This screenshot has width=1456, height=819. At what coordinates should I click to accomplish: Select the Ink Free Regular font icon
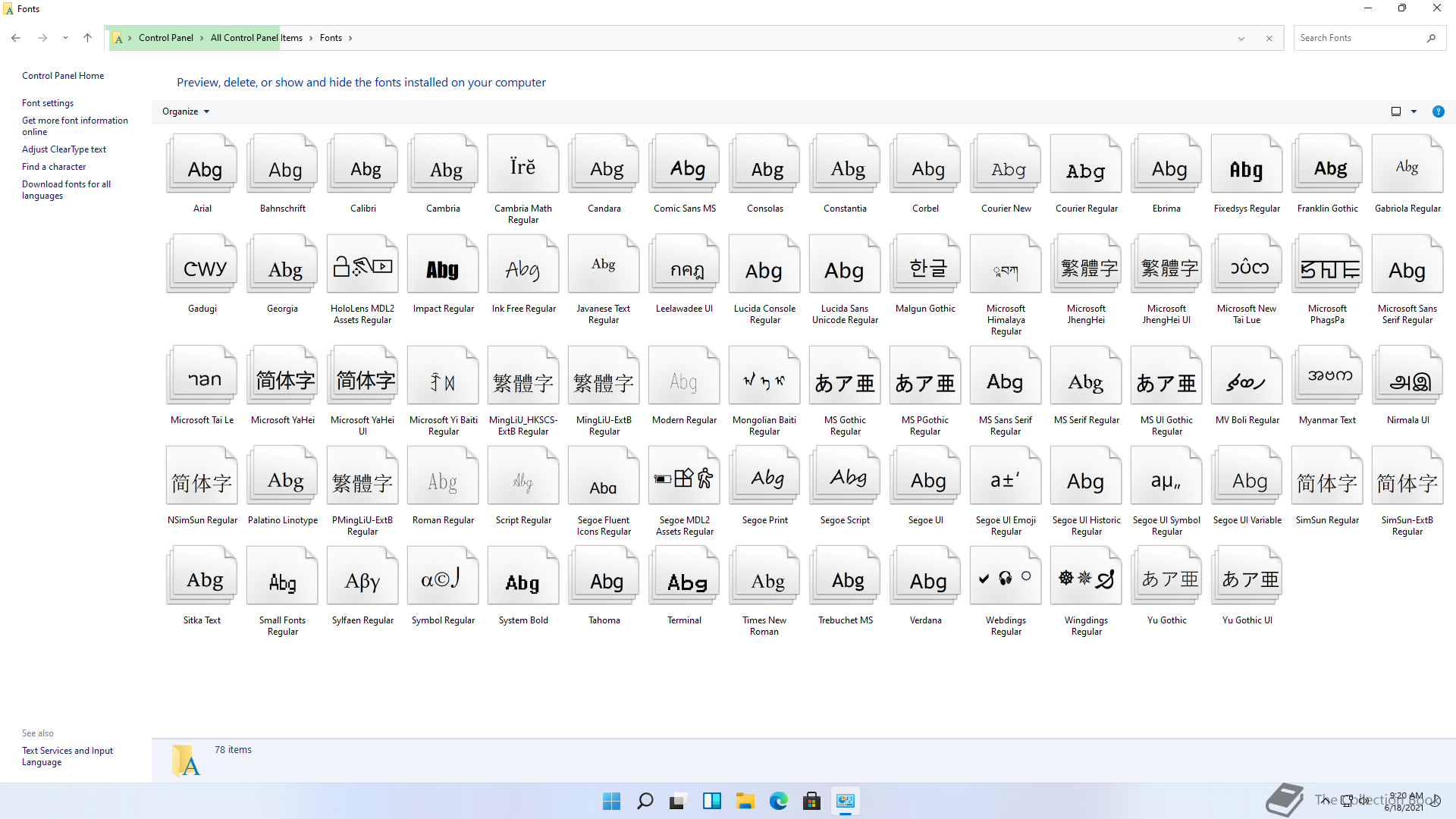(x=523, y=264)
